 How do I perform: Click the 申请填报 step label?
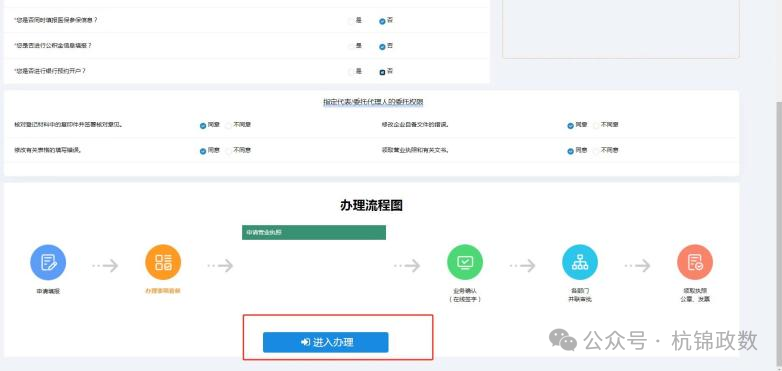[x=48, y=292]
